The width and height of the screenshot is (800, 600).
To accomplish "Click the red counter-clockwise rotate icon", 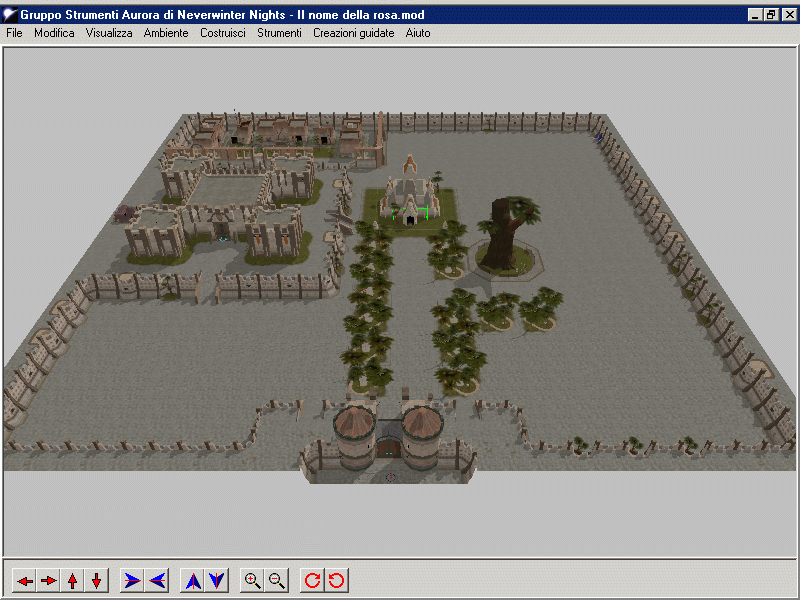I will [336, 581].
